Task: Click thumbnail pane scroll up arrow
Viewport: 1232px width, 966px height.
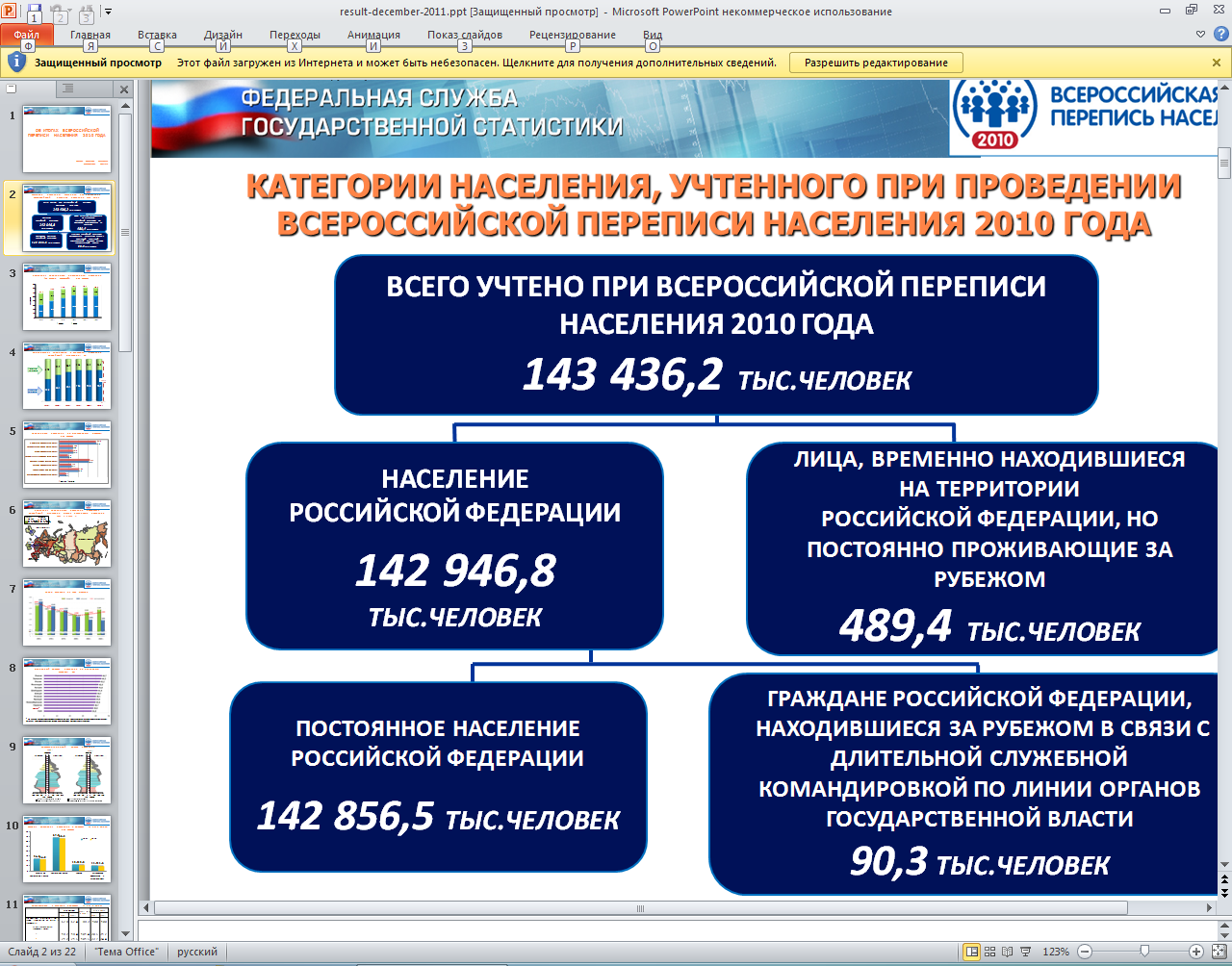Action: pyautogui.click(x=126, y=106)
